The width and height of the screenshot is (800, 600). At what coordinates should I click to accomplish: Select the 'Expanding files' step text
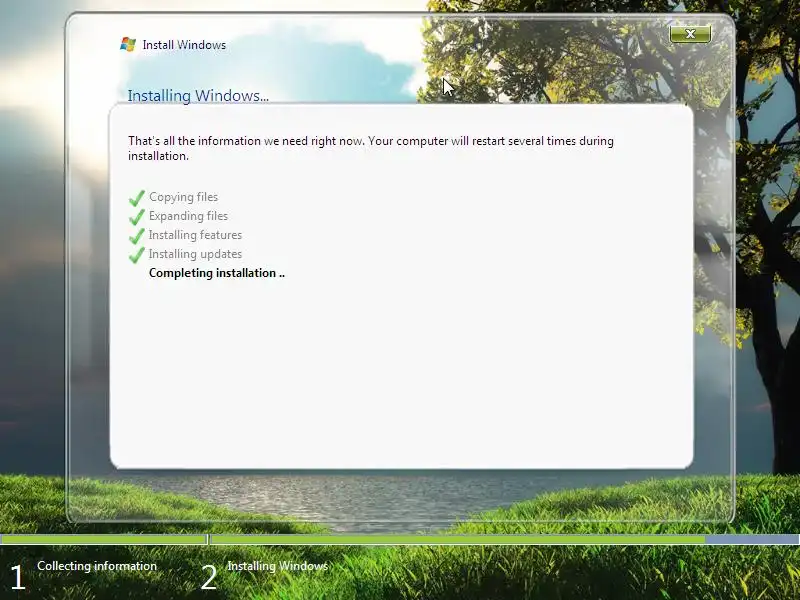pyautogui.click(x=188, y=216)
